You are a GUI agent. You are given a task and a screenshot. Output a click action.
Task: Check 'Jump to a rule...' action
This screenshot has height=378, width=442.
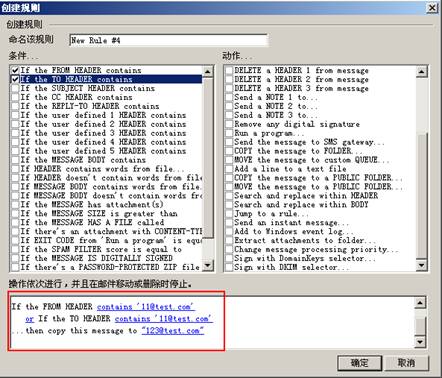229,214
